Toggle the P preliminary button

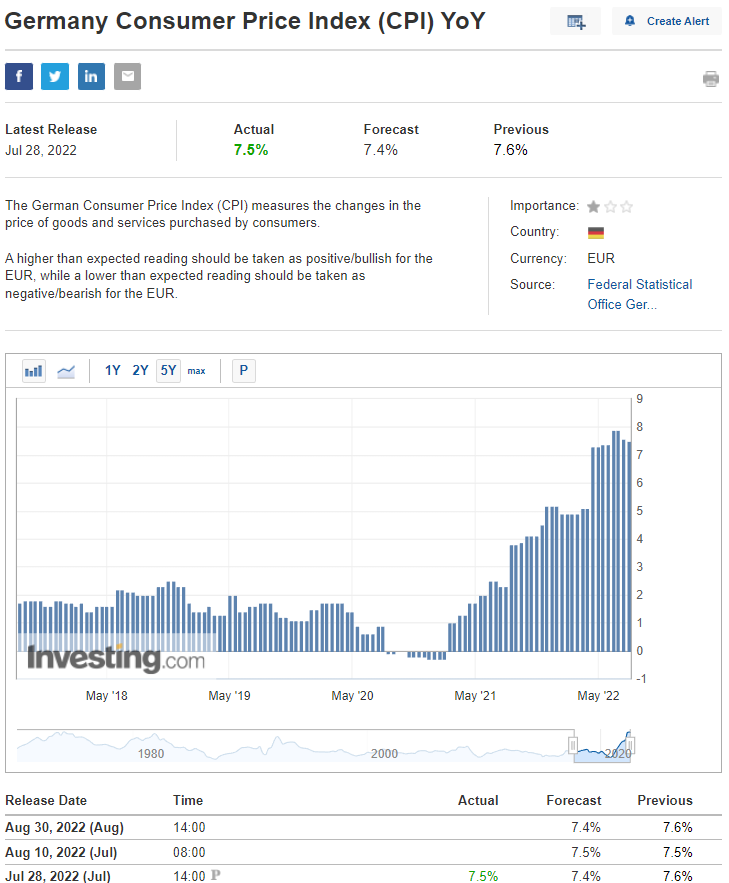244,371
